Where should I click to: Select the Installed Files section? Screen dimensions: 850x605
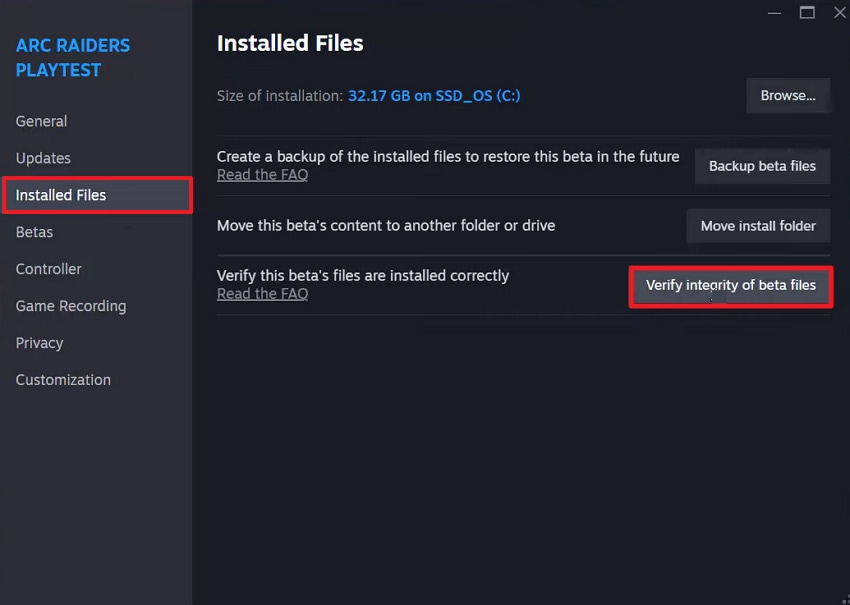60,195
